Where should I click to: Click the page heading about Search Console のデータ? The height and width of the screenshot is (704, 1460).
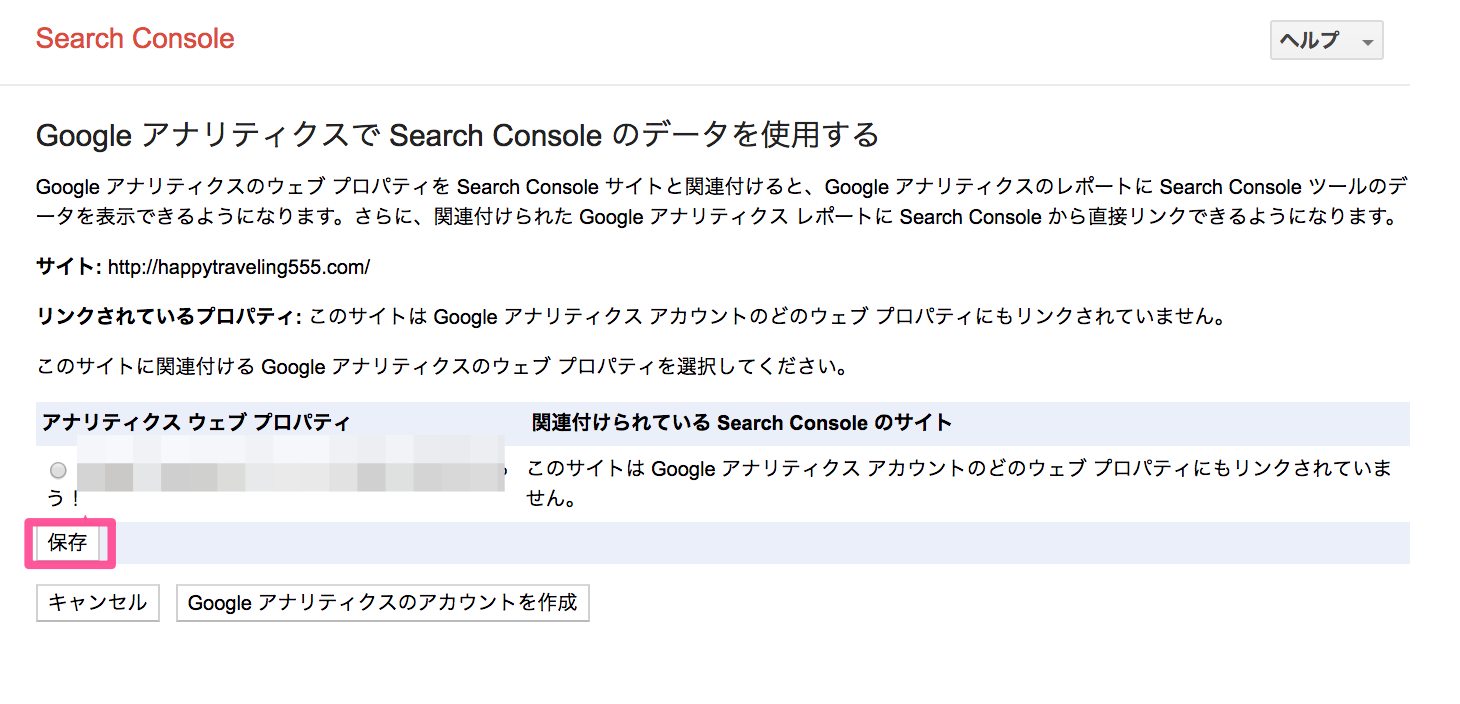pos(457,134)
